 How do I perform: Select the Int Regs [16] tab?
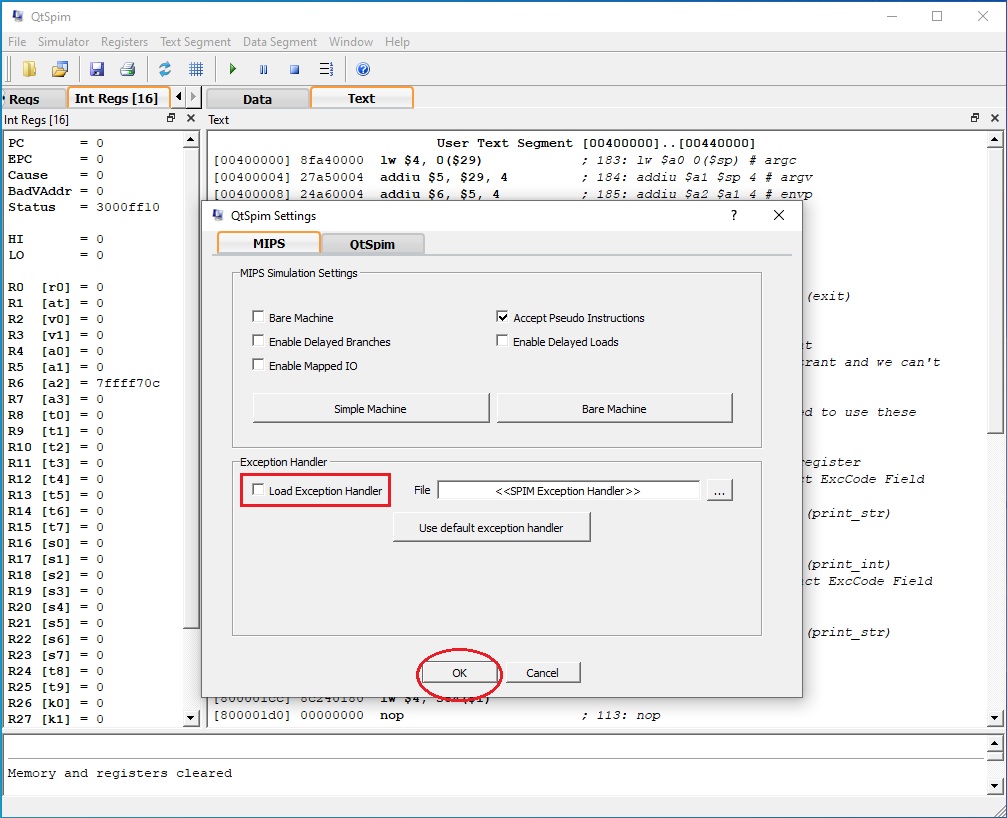click(x=118, y=98)
